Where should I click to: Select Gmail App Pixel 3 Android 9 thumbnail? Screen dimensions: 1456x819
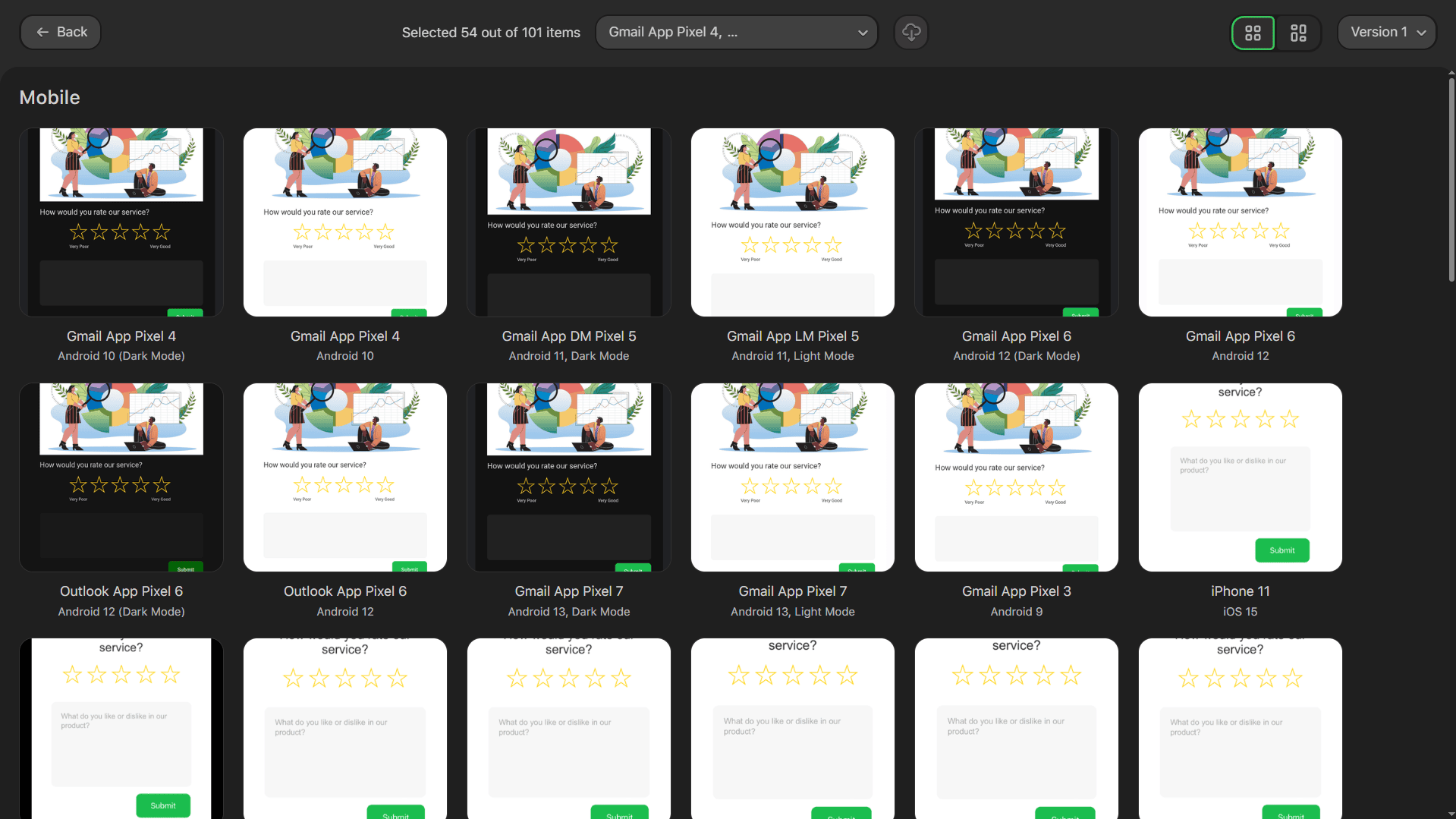click(x=1017, y=477)
